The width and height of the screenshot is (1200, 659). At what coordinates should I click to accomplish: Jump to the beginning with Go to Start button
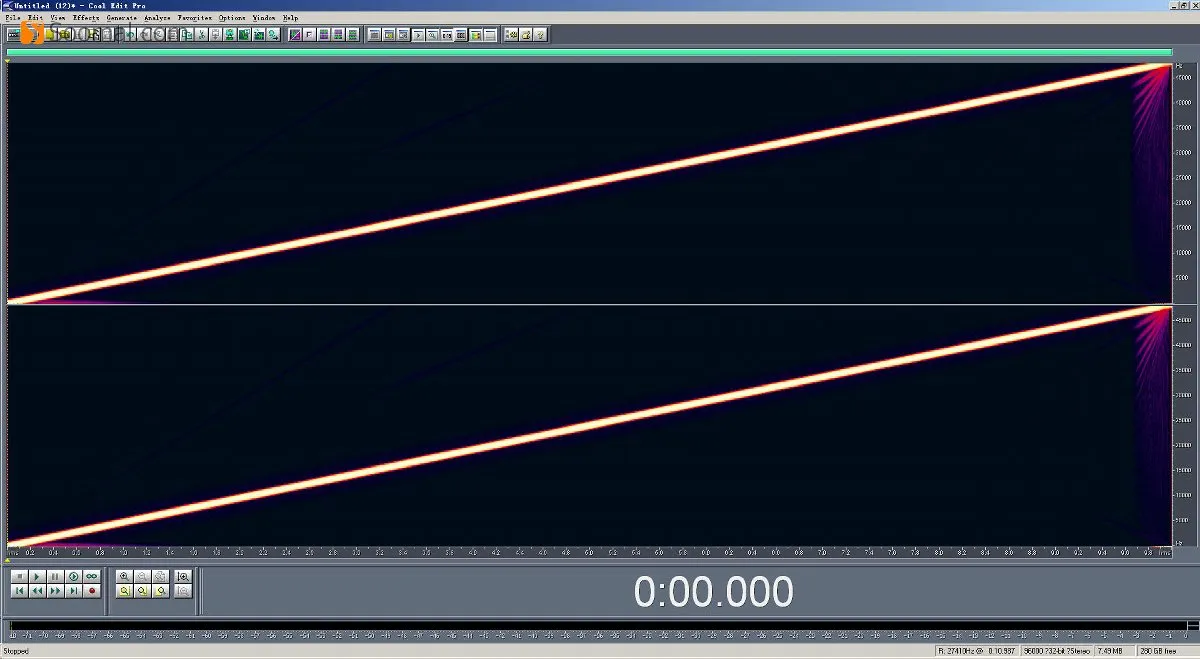click(20, 591)
